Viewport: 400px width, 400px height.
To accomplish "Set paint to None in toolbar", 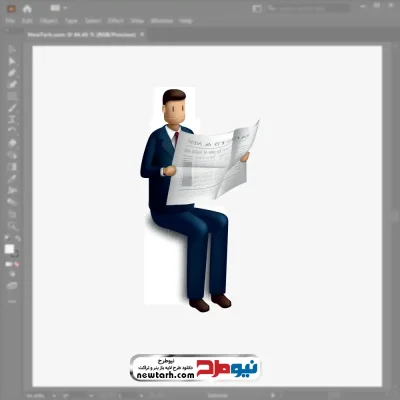I will (17, 264).
